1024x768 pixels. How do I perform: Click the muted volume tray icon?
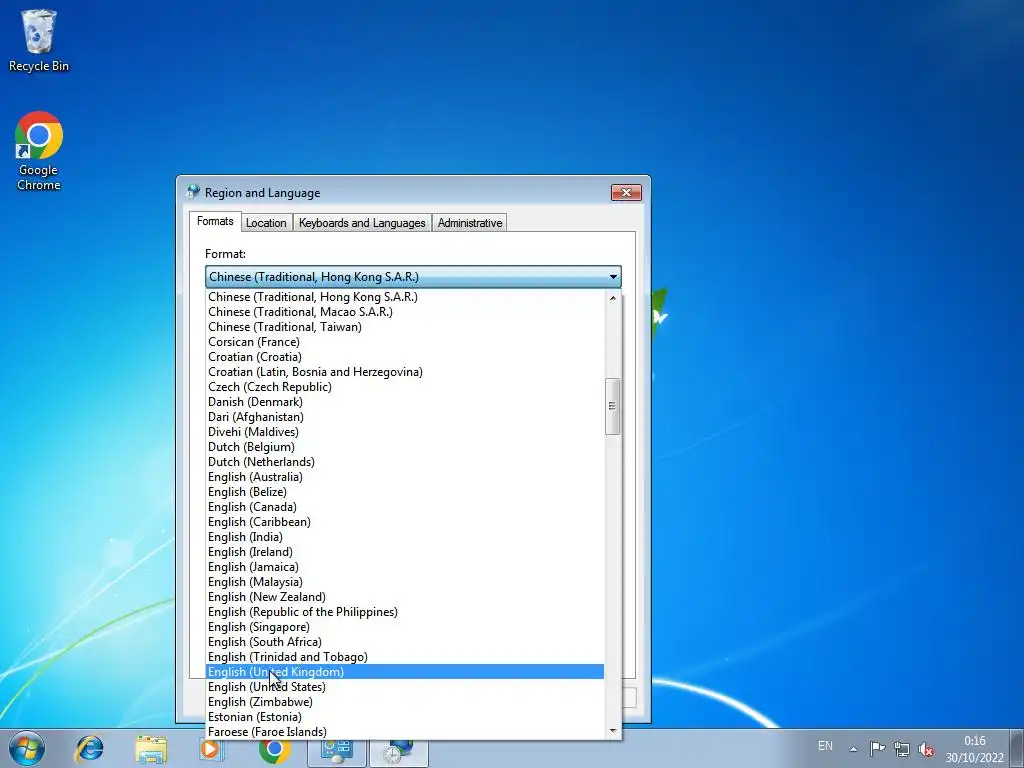pos(925,748)
